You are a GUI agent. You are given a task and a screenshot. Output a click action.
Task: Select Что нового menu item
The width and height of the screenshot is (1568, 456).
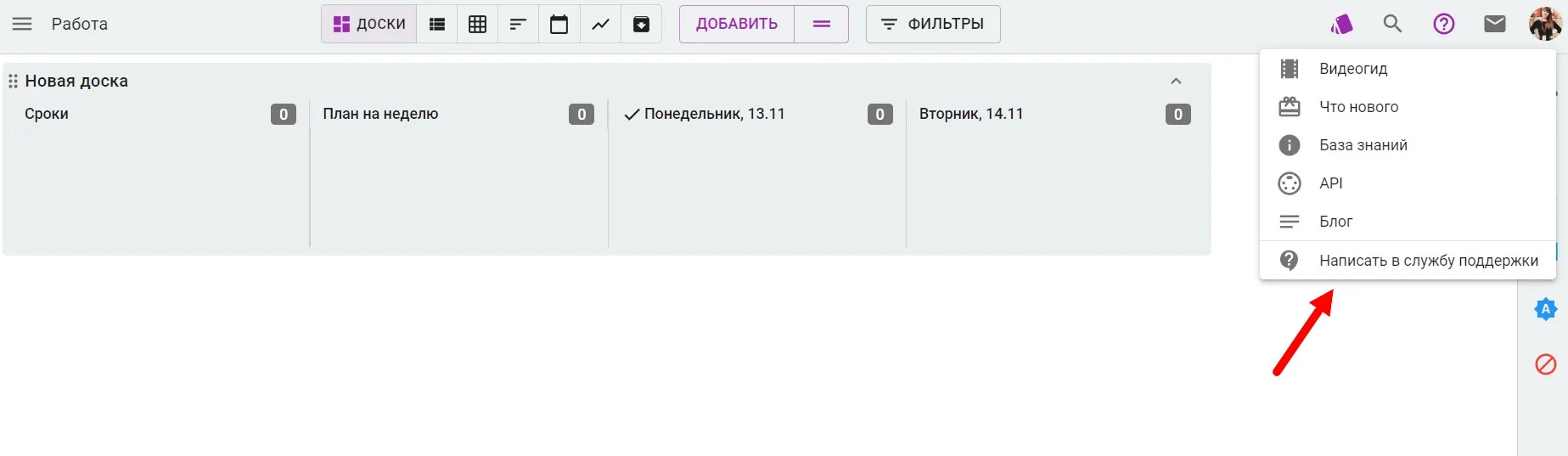[1408, 107]
